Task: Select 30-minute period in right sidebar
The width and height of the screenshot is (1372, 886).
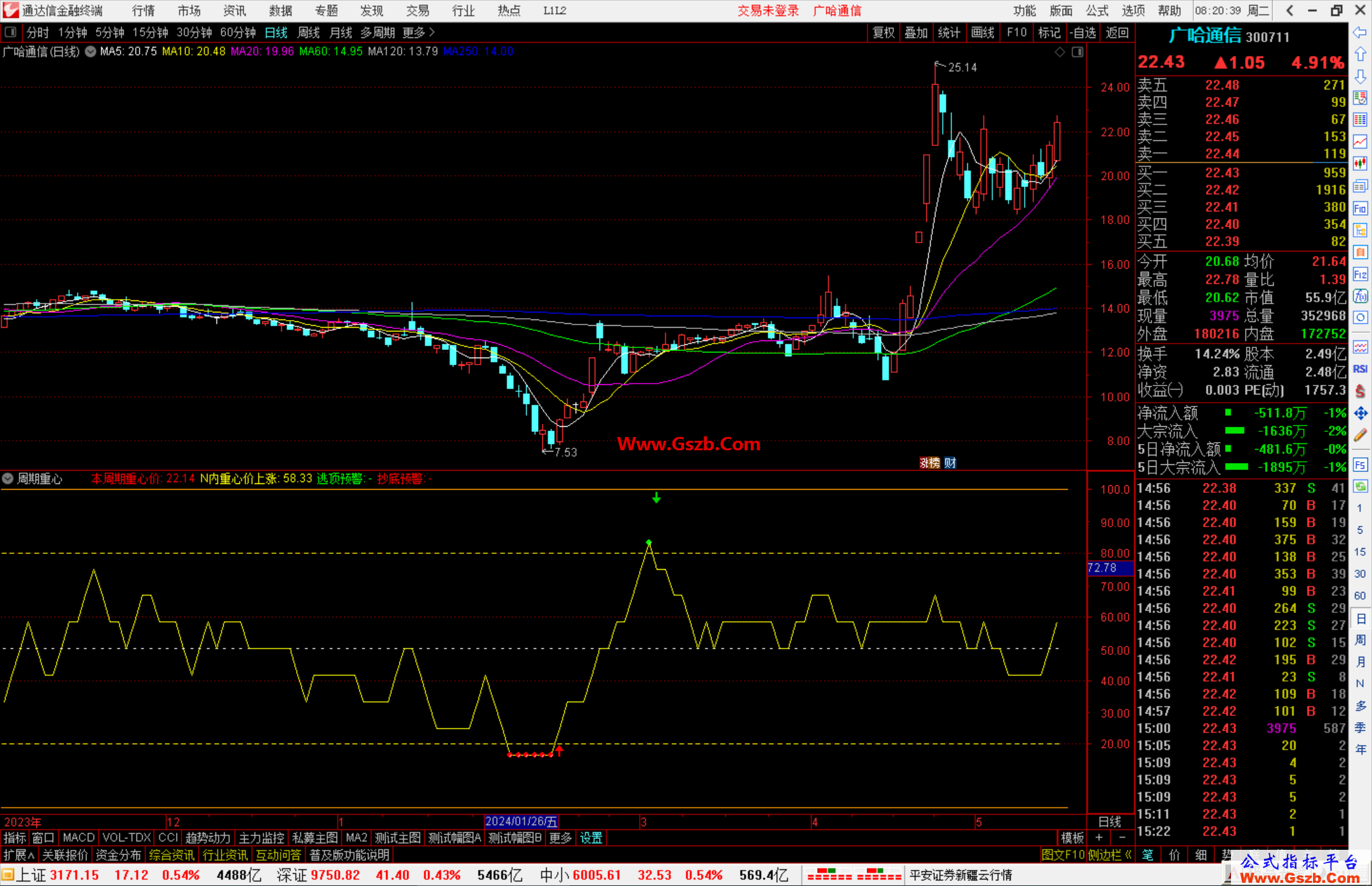Action: pyautogui.click(x=1360, y=574)
